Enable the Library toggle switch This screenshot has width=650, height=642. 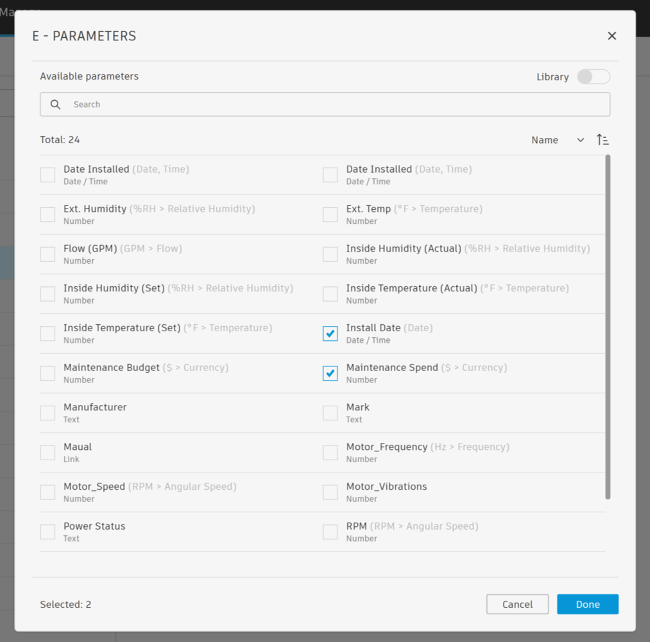pos(593,77)
